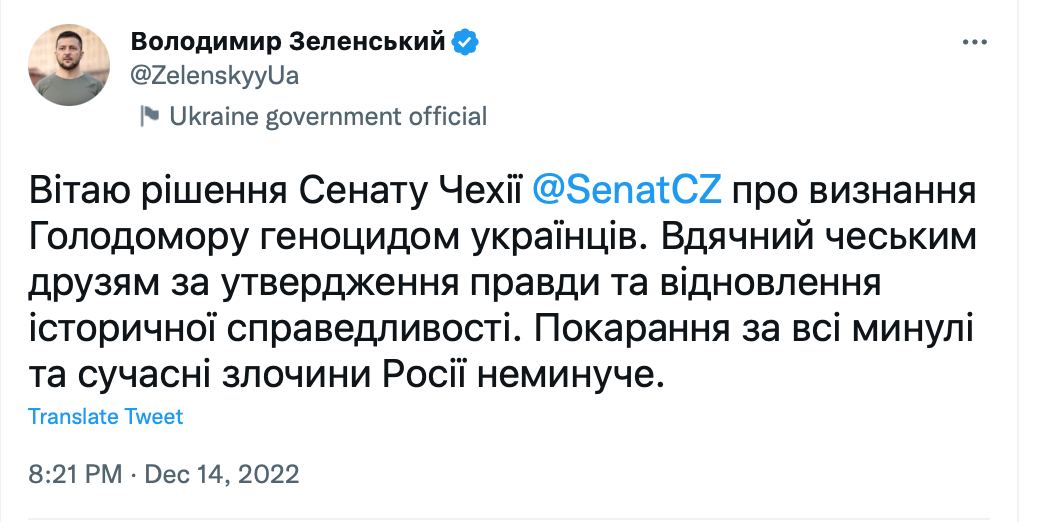Click Translate Tweet
This screenshot has height=522, width=1044.
coord(106,416)
